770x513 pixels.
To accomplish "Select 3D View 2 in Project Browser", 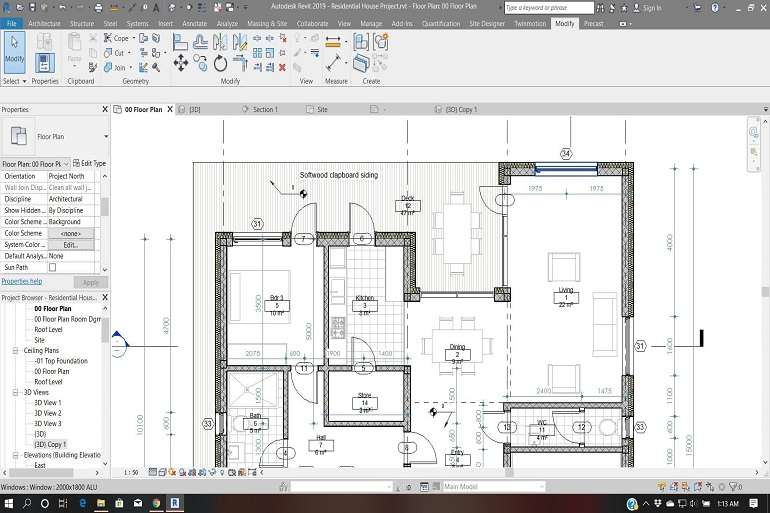I will click(x=48, y=413).
